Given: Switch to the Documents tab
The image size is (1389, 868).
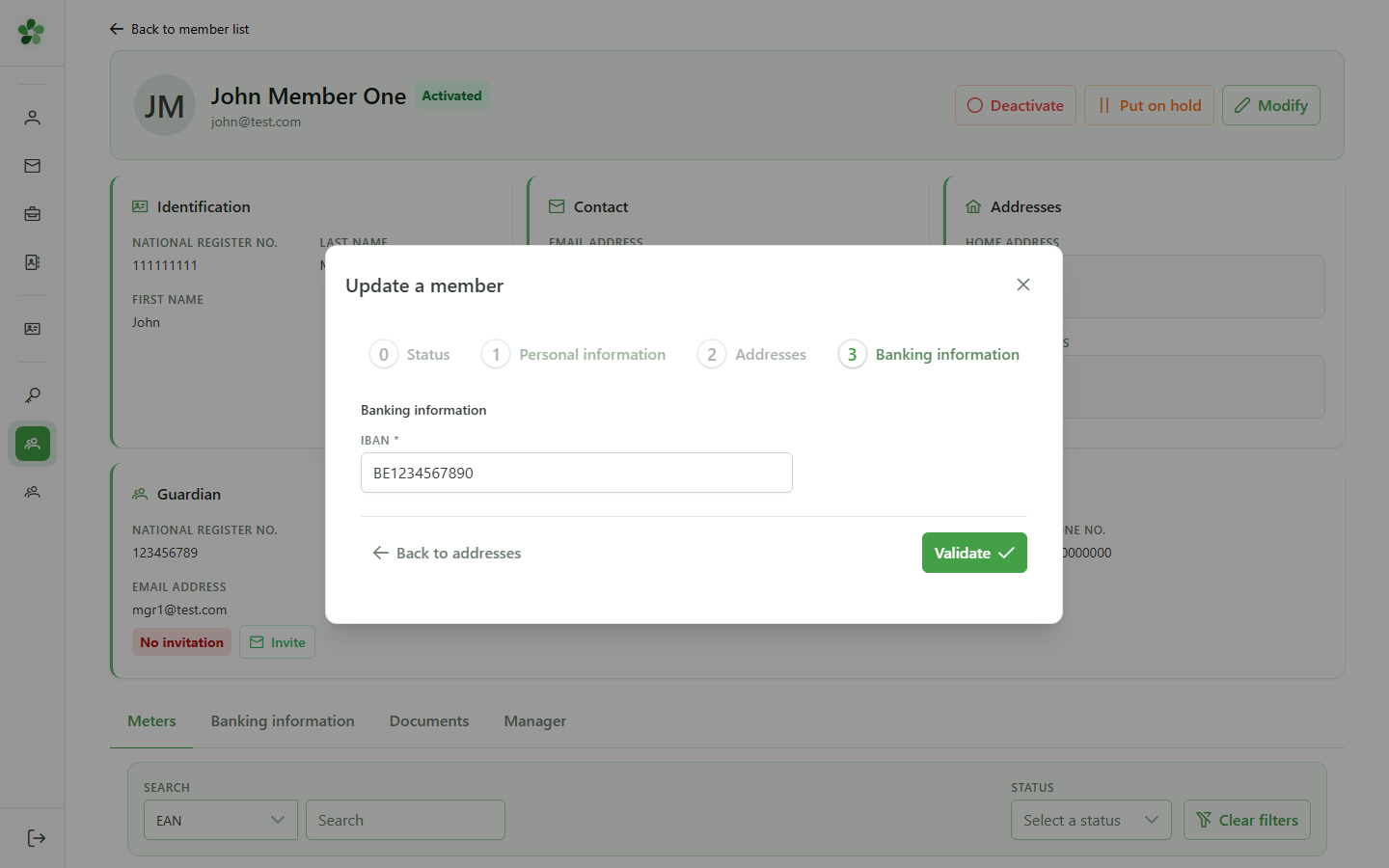Looking at the screenshot, I should point(429,720).
